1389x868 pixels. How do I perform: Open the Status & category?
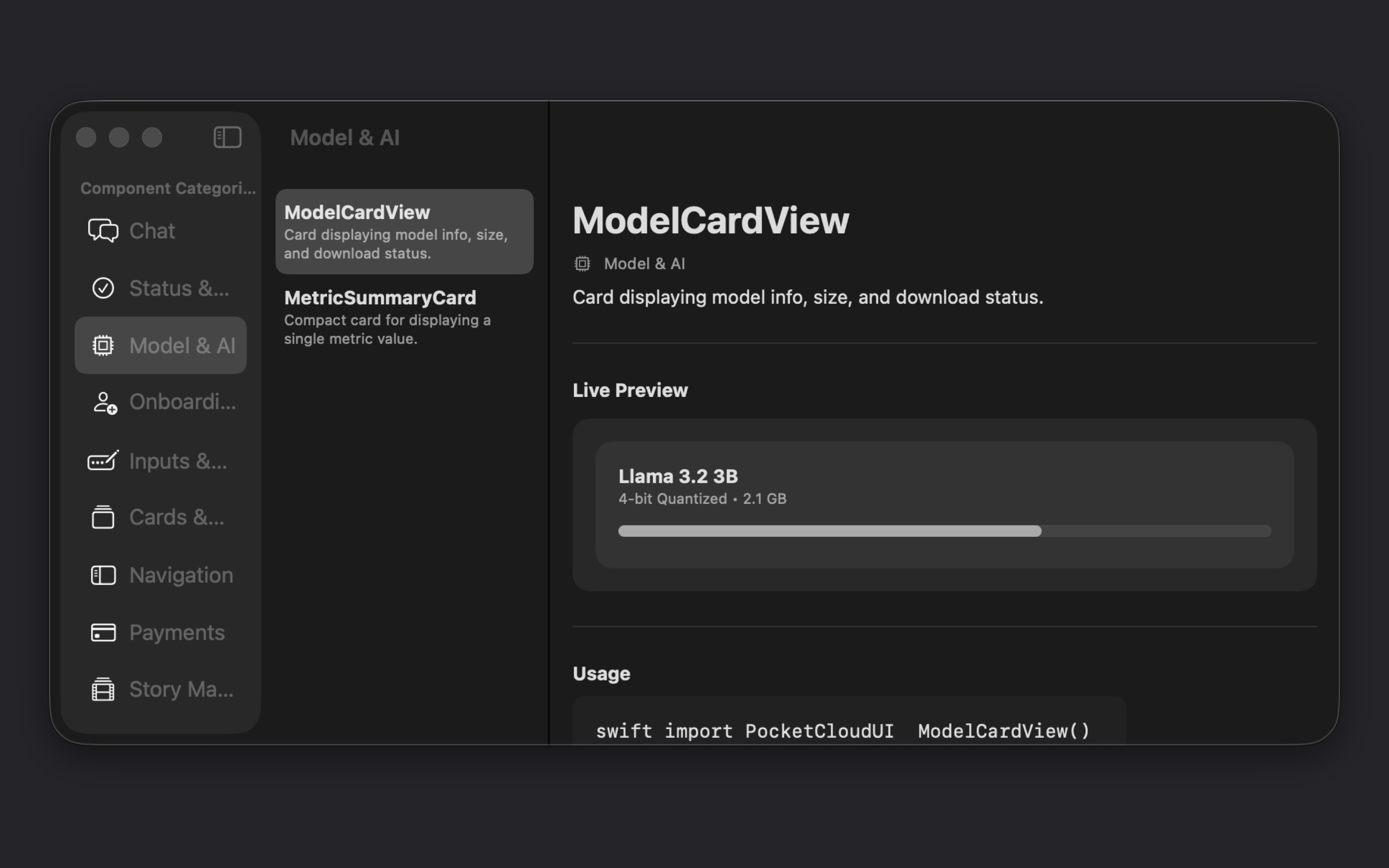pyautogui.click(x=161, y=288)
